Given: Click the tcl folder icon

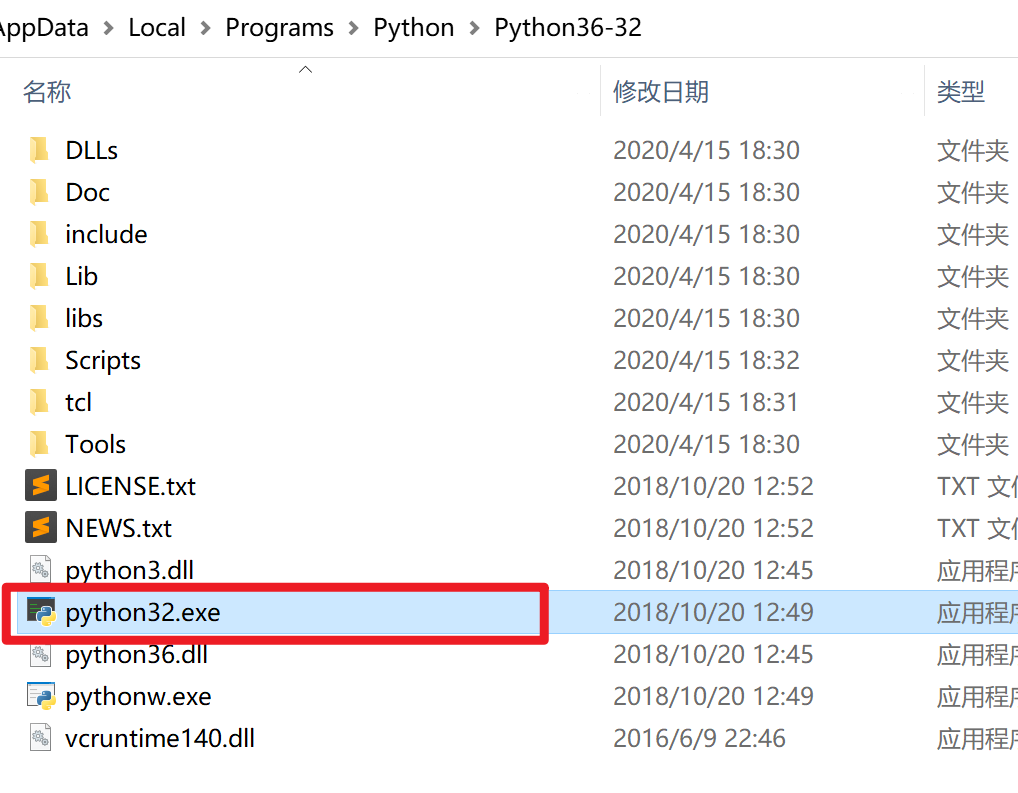Looking at the screenshot, I should tap(40, 402).
